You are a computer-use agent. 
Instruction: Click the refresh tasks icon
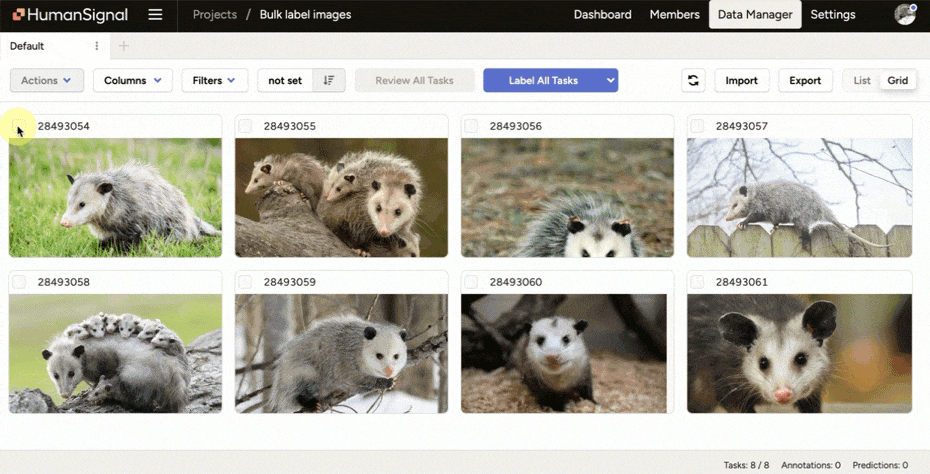[x=693, y=81]
